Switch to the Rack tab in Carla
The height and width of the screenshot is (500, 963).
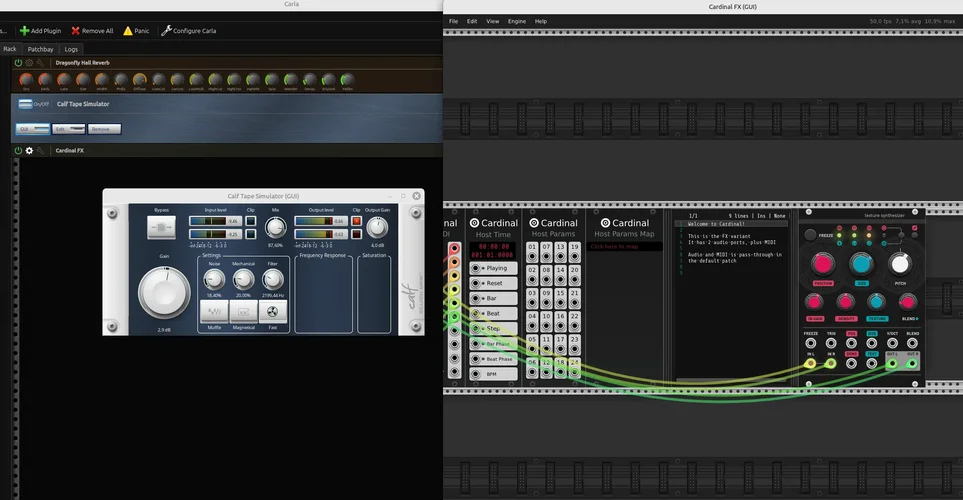[x=10, y=49]
